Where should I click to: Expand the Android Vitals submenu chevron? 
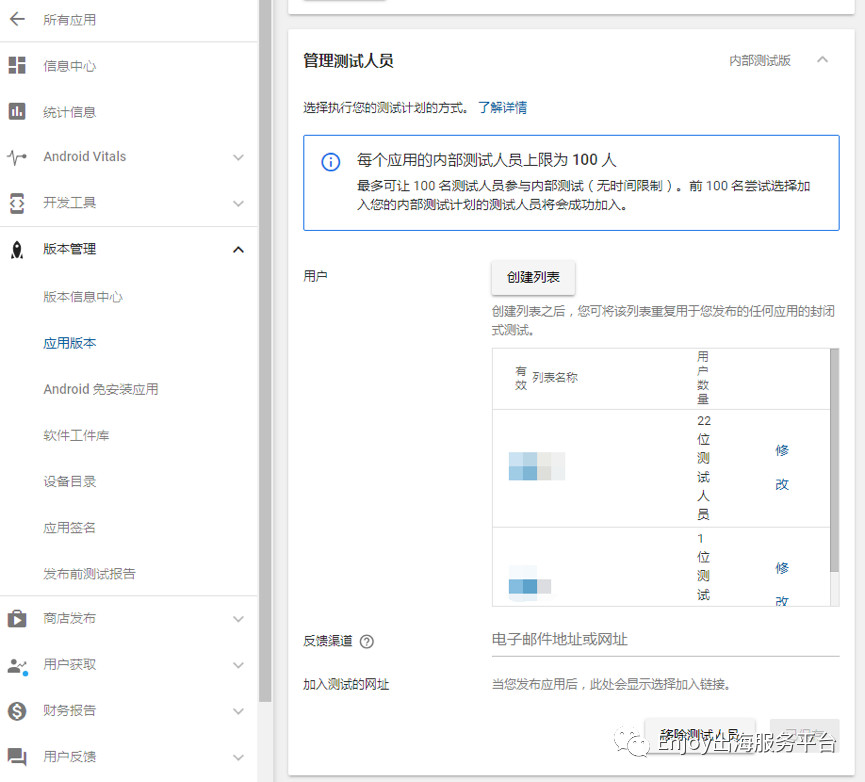238,157
